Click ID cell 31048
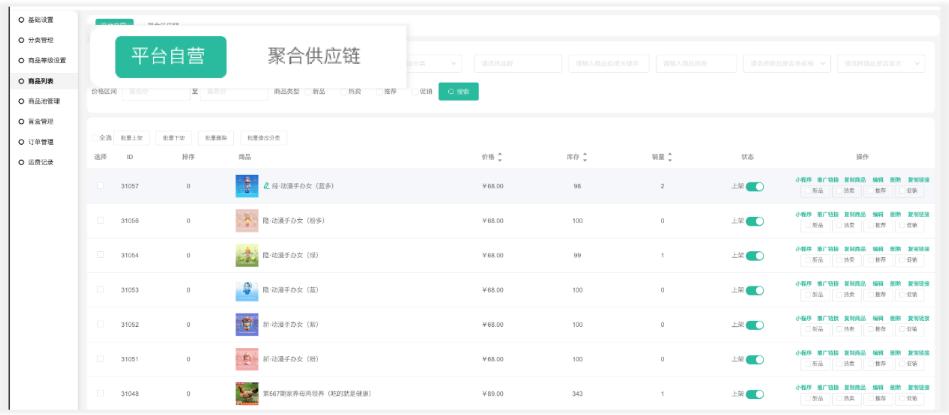Viewport: 949px width, 415px height. tap(130, 394)
